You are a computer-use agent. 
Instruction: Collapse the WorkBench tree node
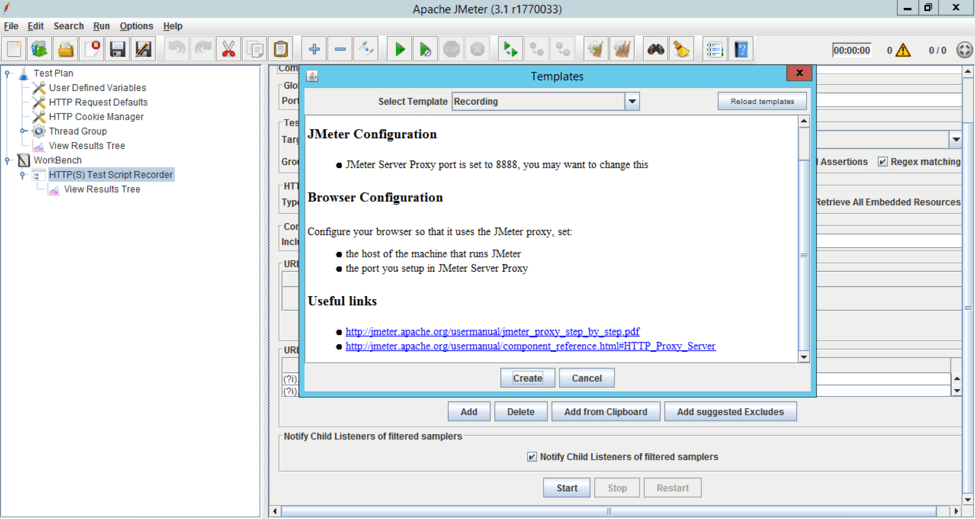tap(7, 160)
